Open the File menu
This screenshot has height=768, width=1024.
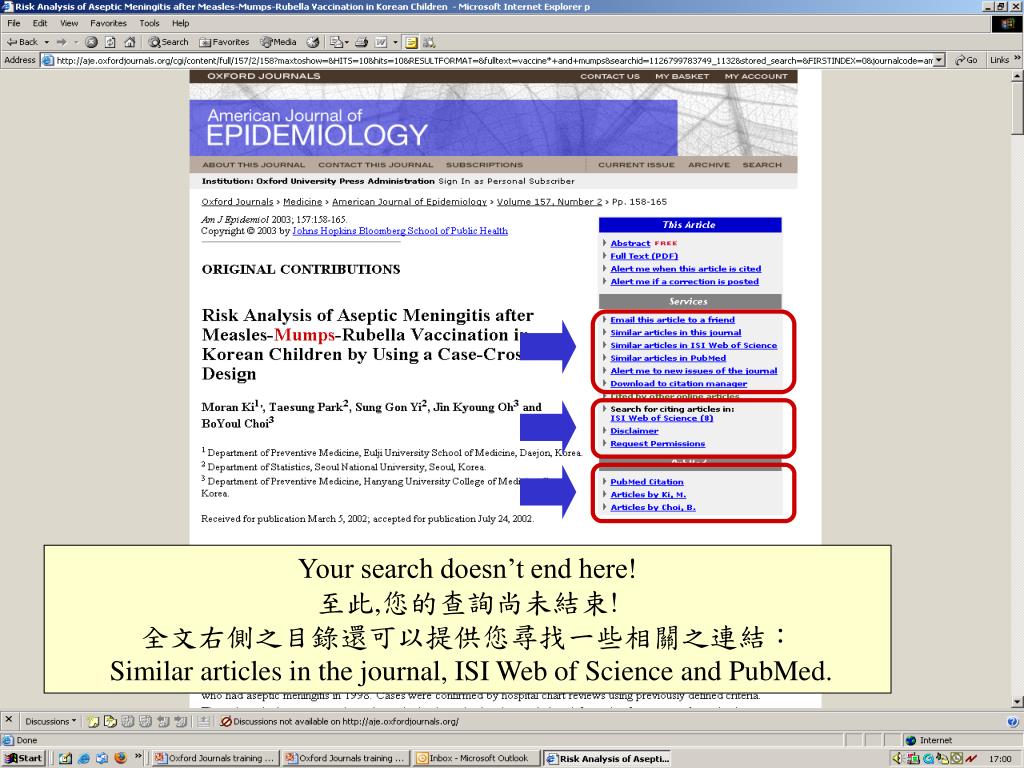coord(14,23)
